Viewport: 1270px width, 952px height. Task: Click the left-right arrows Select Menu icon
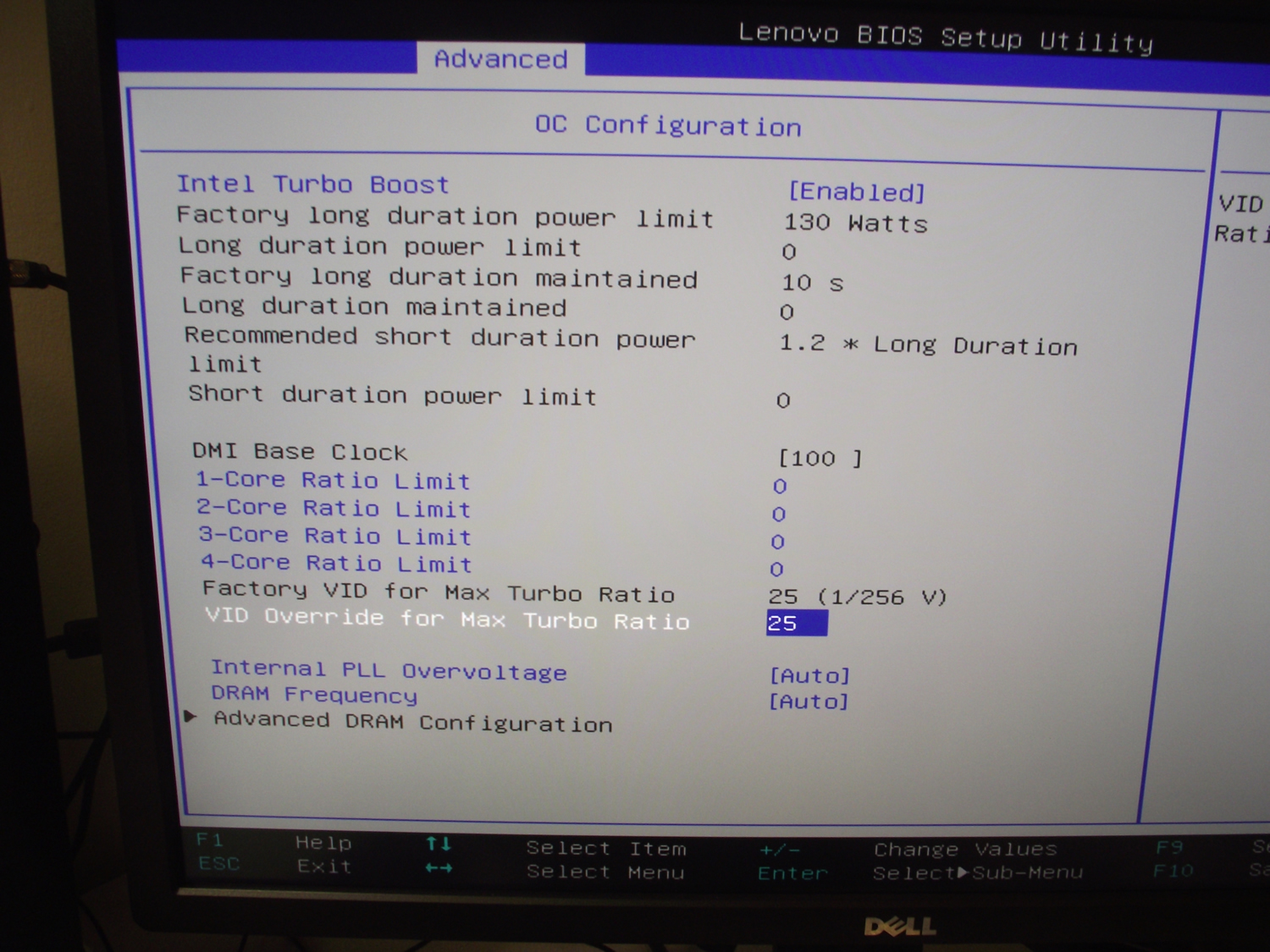click(439, 867)
